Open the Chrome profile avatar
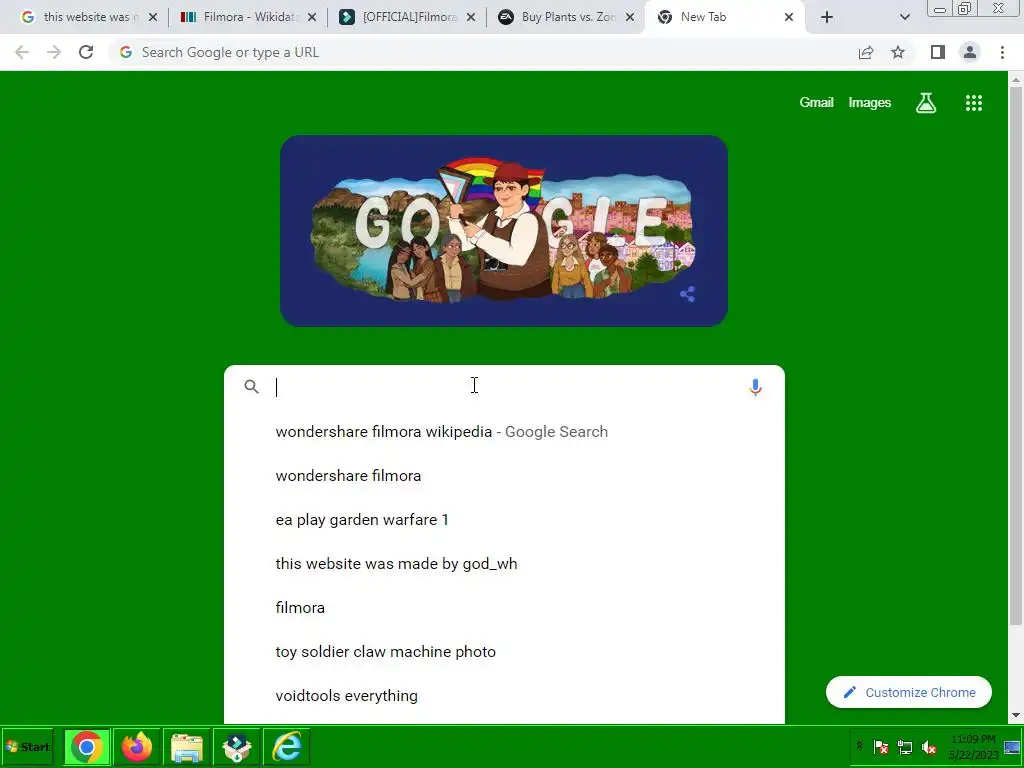Viewport: 1024px width, 768px height. click(x=970, y=52)
